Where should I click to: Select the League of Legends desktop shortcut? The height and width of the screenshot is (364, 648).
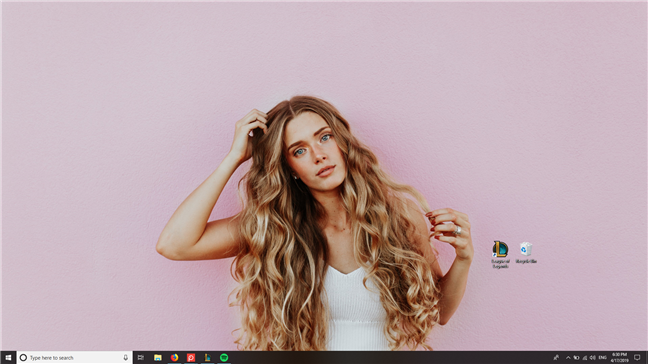(500, 255)
